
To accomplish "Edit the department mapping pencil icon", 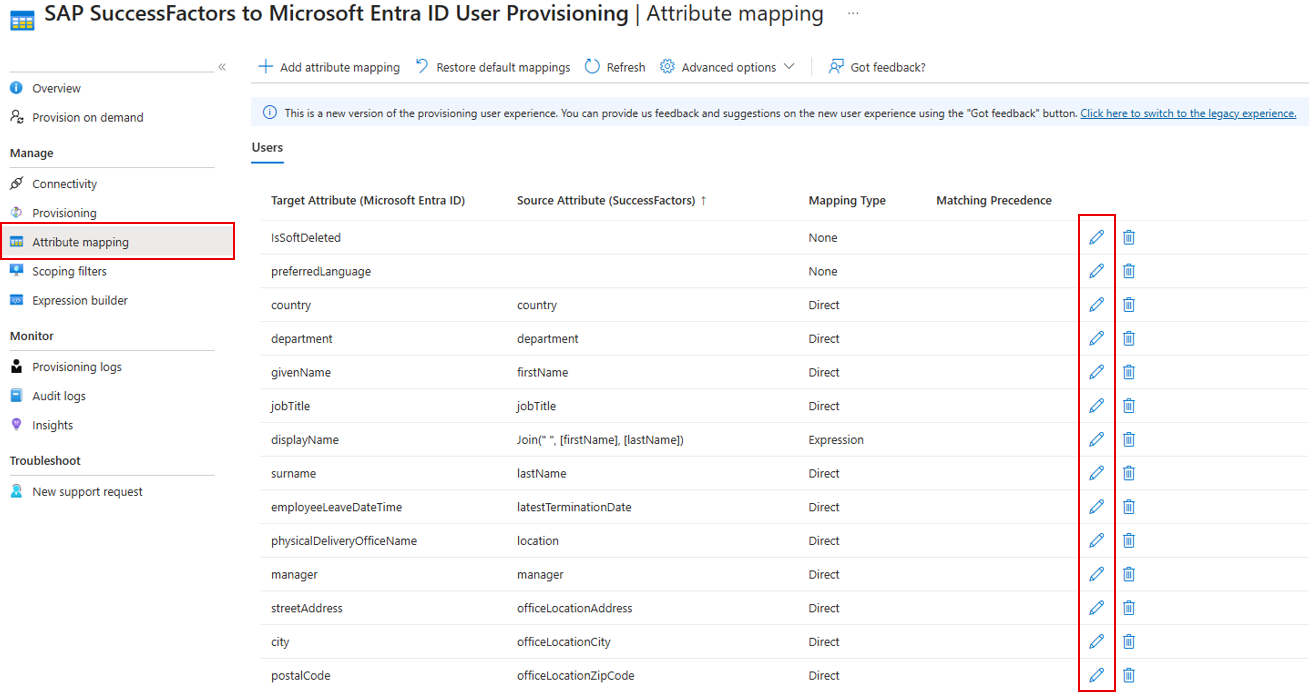I will tap(1097, 338).
